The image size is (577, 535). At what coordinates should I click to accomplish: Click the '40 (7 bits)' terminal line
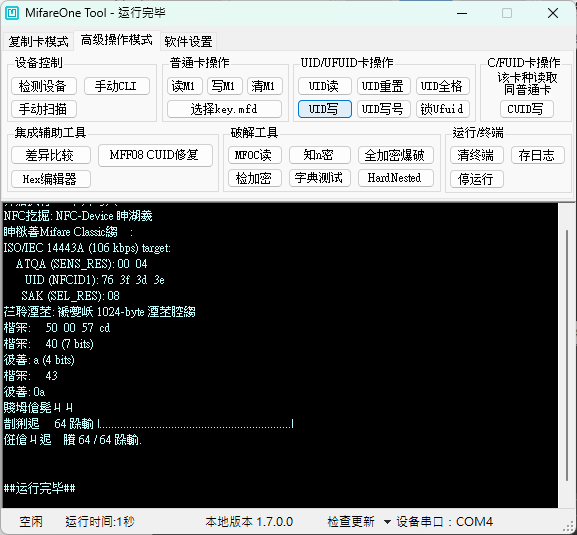pos(48,344)
